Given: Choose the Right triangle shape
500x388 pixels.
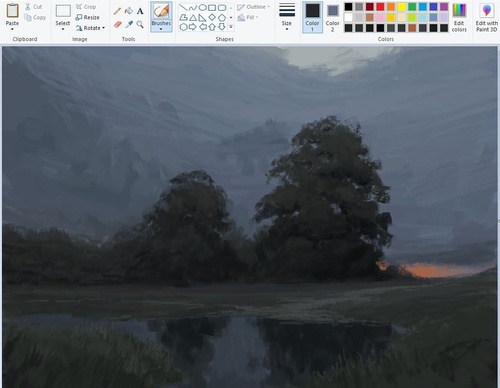Looking at the screenshot, I should click(x=202, y=17).
